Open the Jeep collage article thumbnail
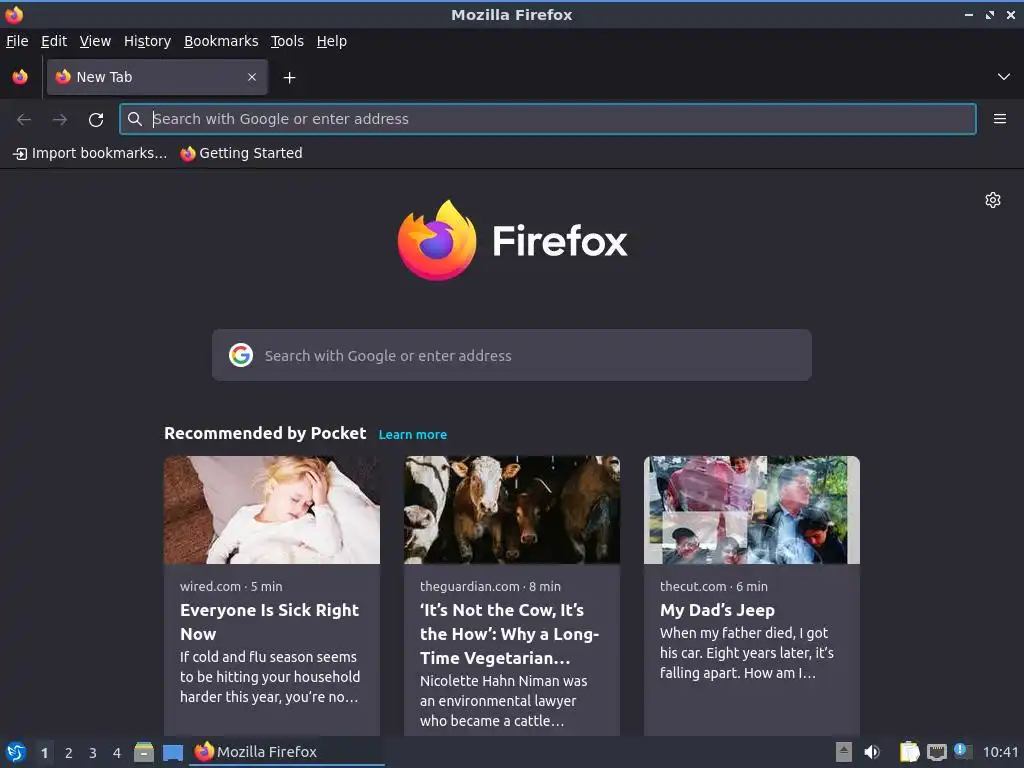This screenshot has height=768, width=1024. [752, 510]
